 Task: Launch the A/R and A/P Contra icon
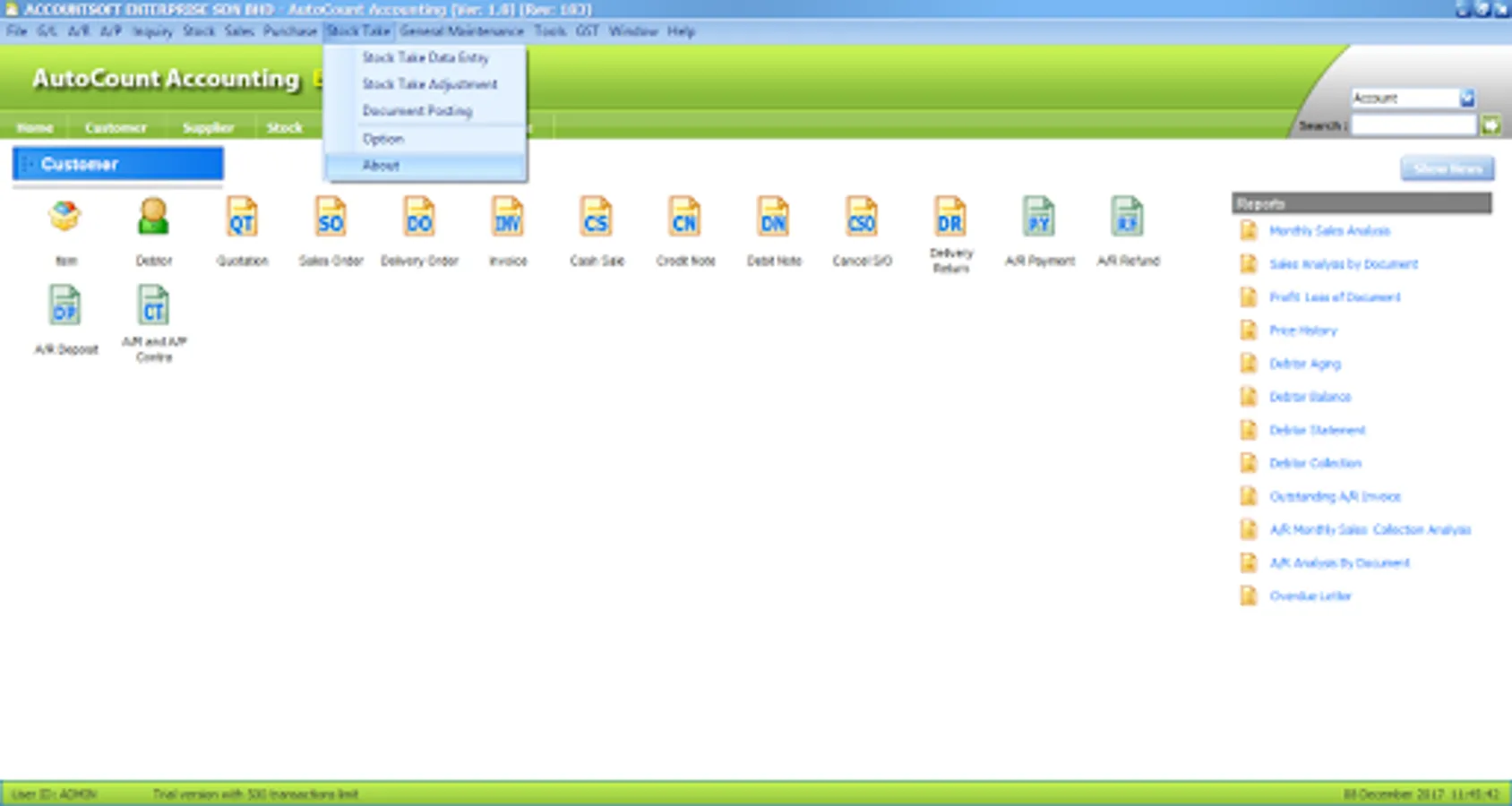pos(154,305)
